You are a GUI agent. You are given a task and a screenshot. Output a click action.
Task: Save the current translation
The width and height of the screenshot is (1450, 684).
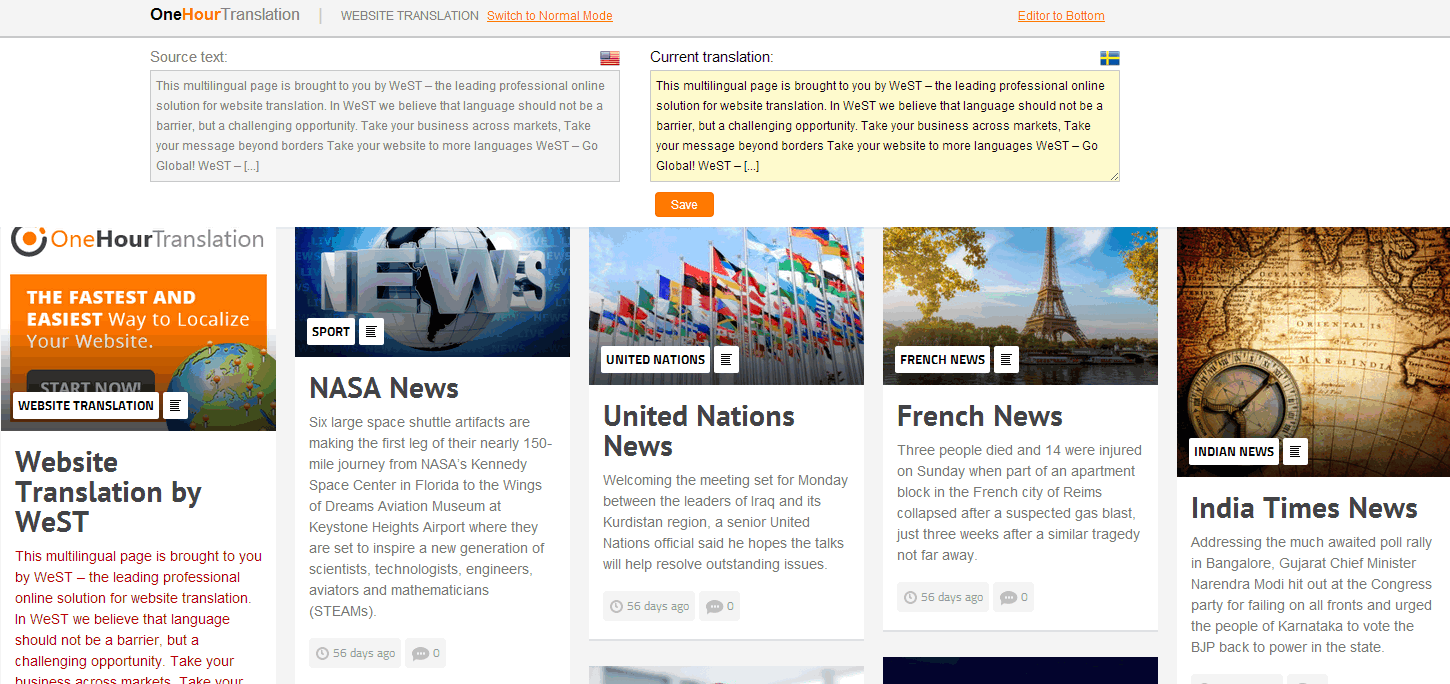point(684,204)
